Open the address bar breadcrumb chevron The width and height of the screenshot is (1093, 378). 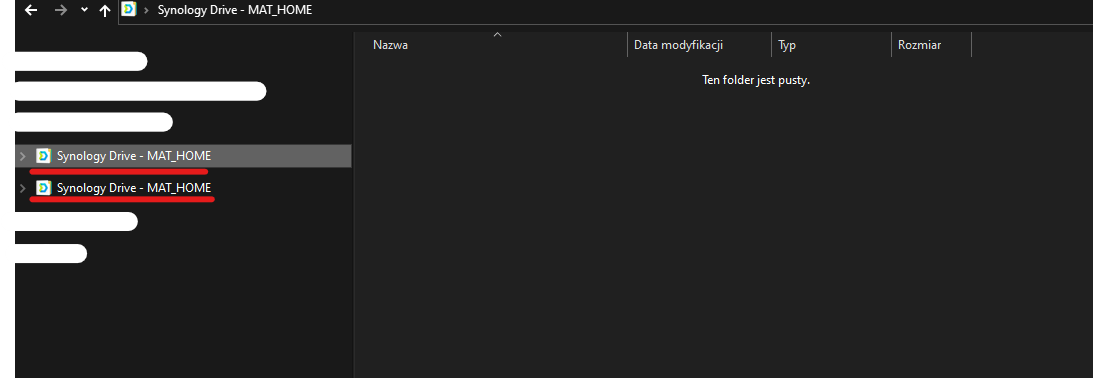coord(146,10)
